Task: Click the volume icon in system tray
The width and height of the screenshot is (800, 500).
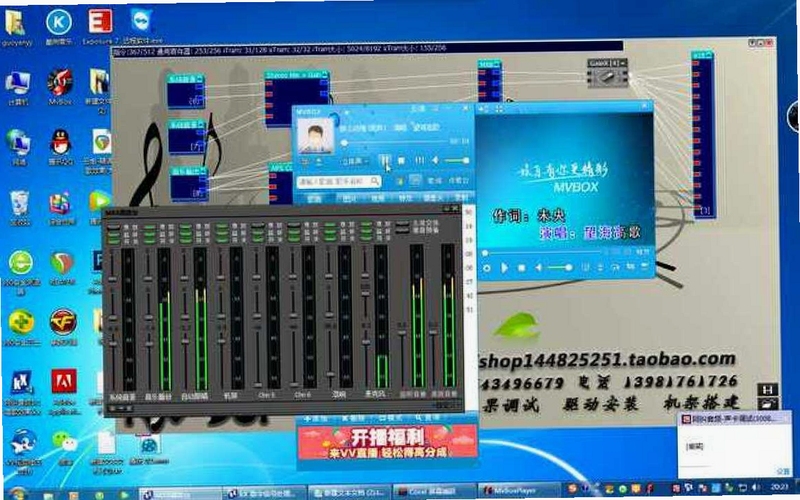Action: [756, 489]
